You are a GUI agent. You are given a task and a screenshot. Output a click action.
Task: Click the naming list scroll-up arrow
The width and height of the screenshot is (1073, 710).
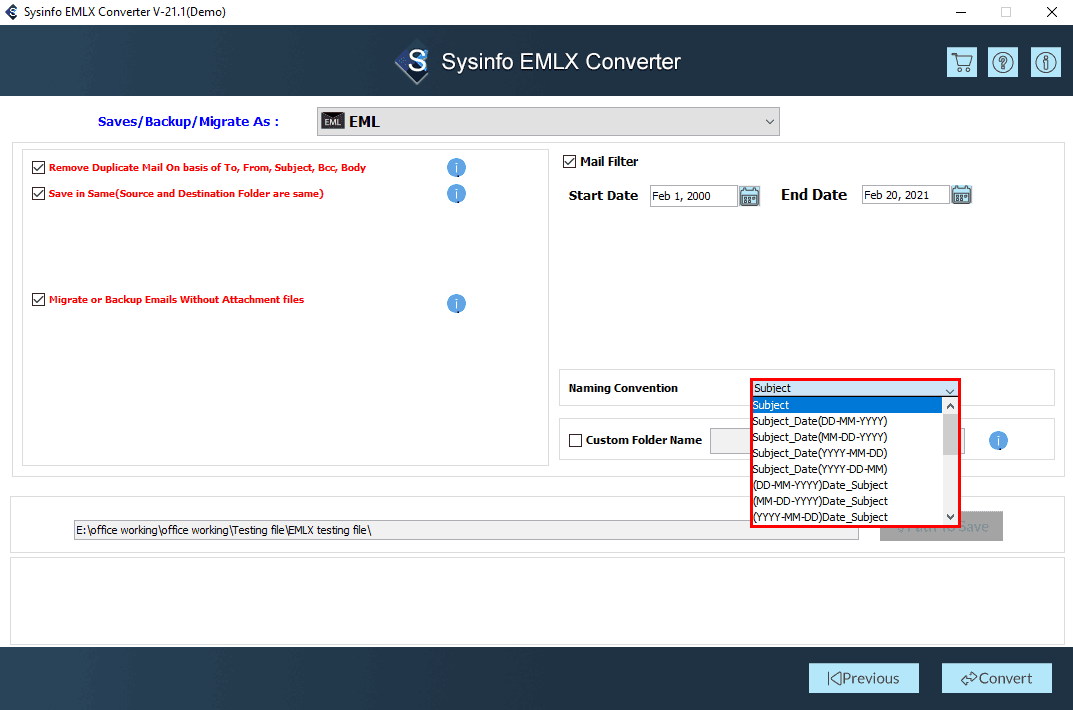950,406
